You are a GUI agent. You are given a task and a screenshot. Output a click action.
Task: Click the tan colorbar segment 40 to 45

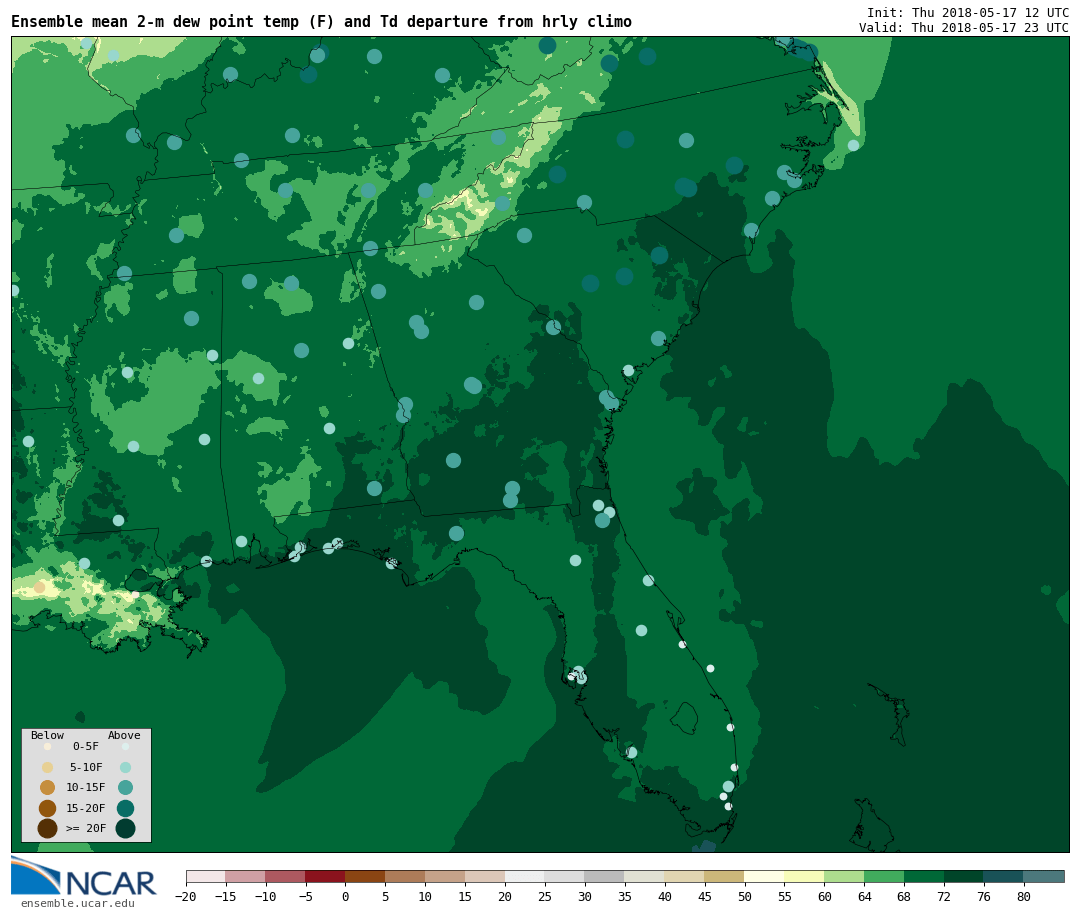tap(685, 876)
